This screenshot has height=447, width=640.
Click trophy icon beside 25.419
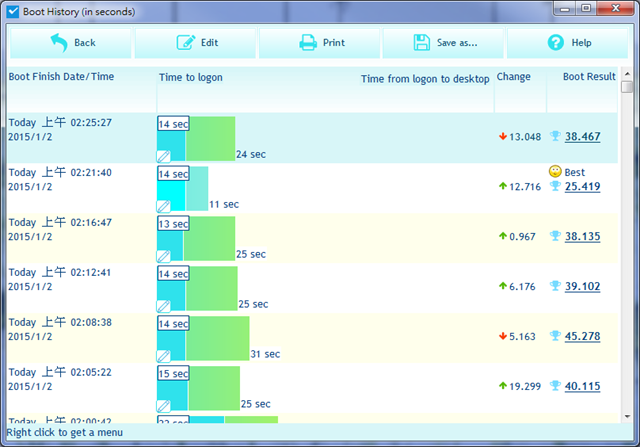555,186
